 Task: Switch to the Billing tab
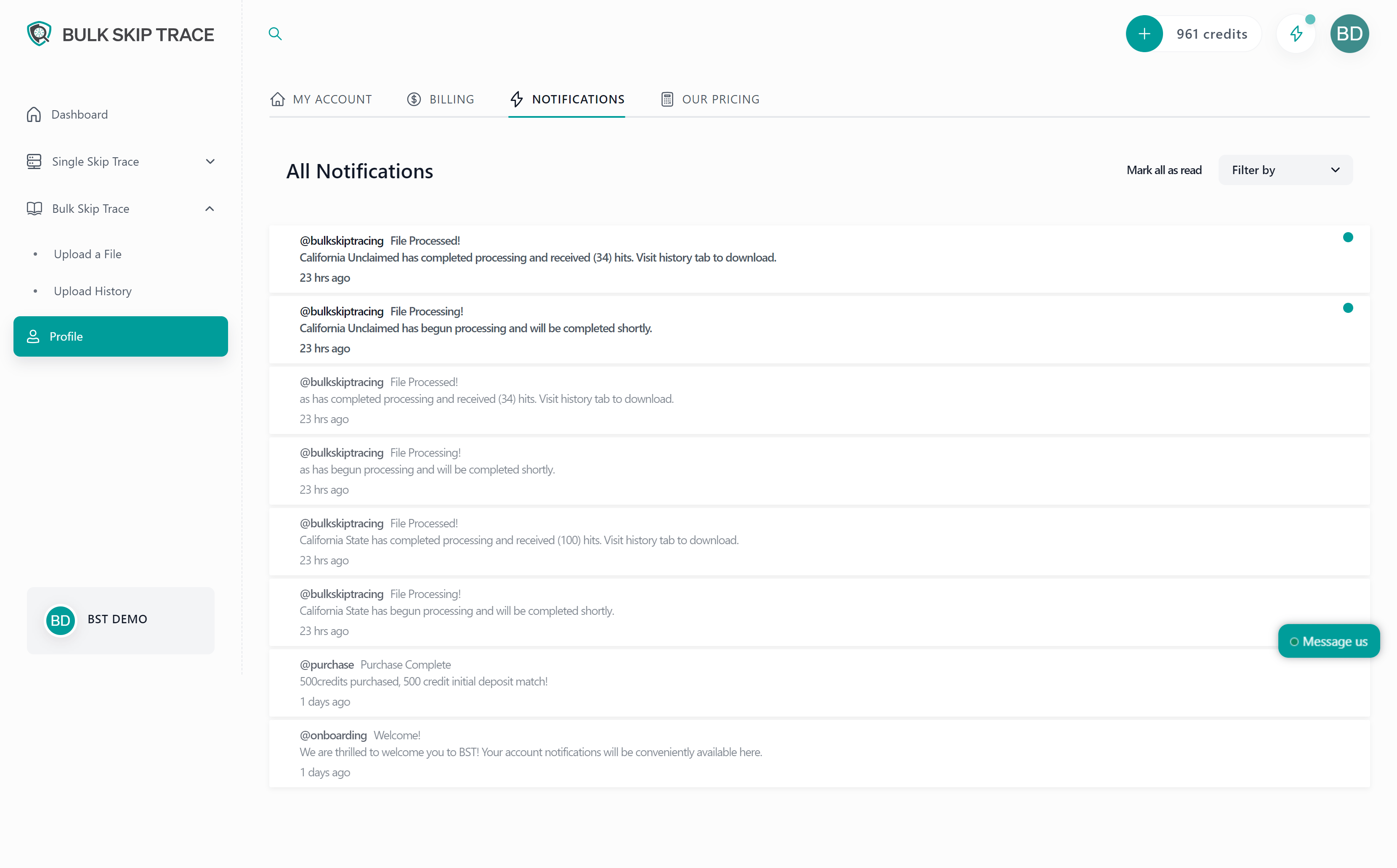click(441, 99)
